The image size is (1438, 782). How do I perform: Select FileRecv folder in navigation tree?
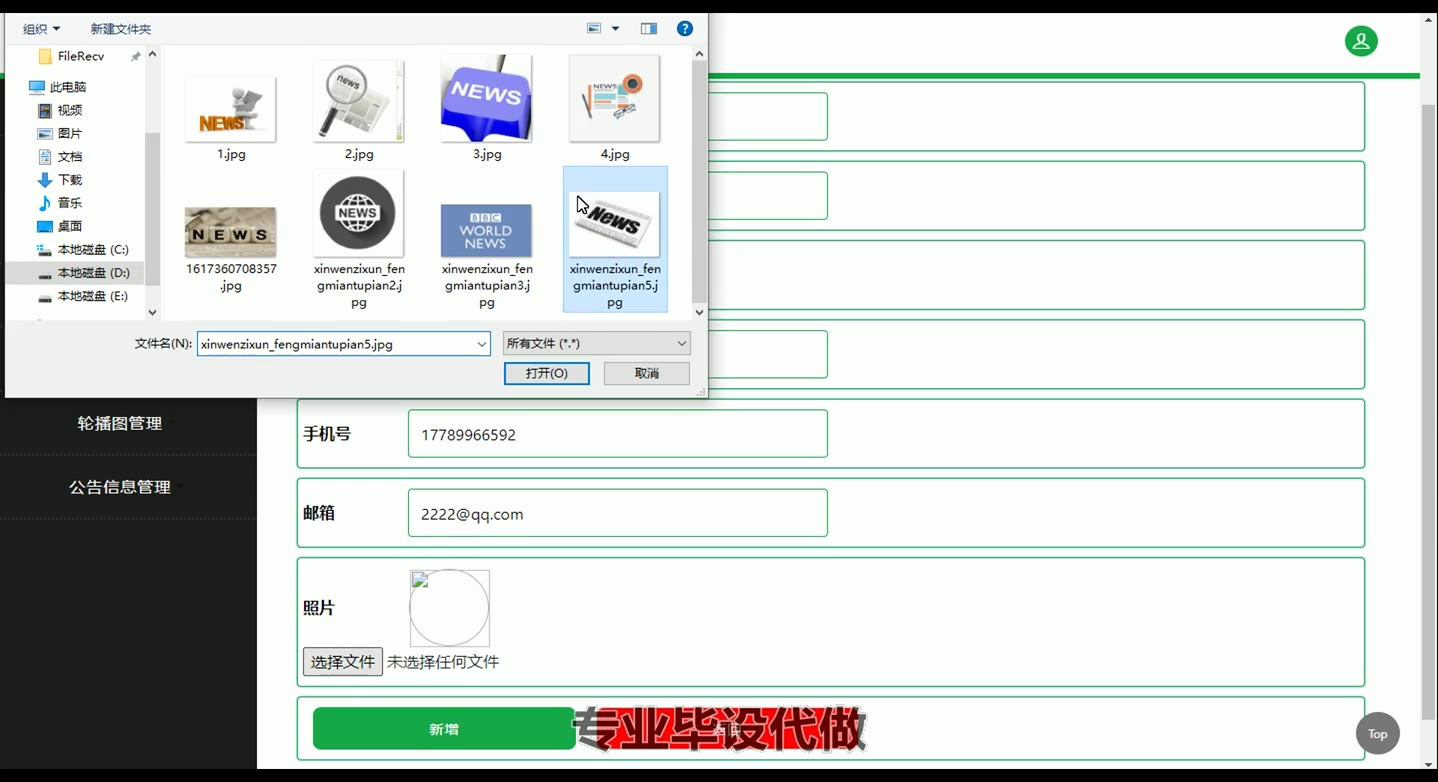80,56
